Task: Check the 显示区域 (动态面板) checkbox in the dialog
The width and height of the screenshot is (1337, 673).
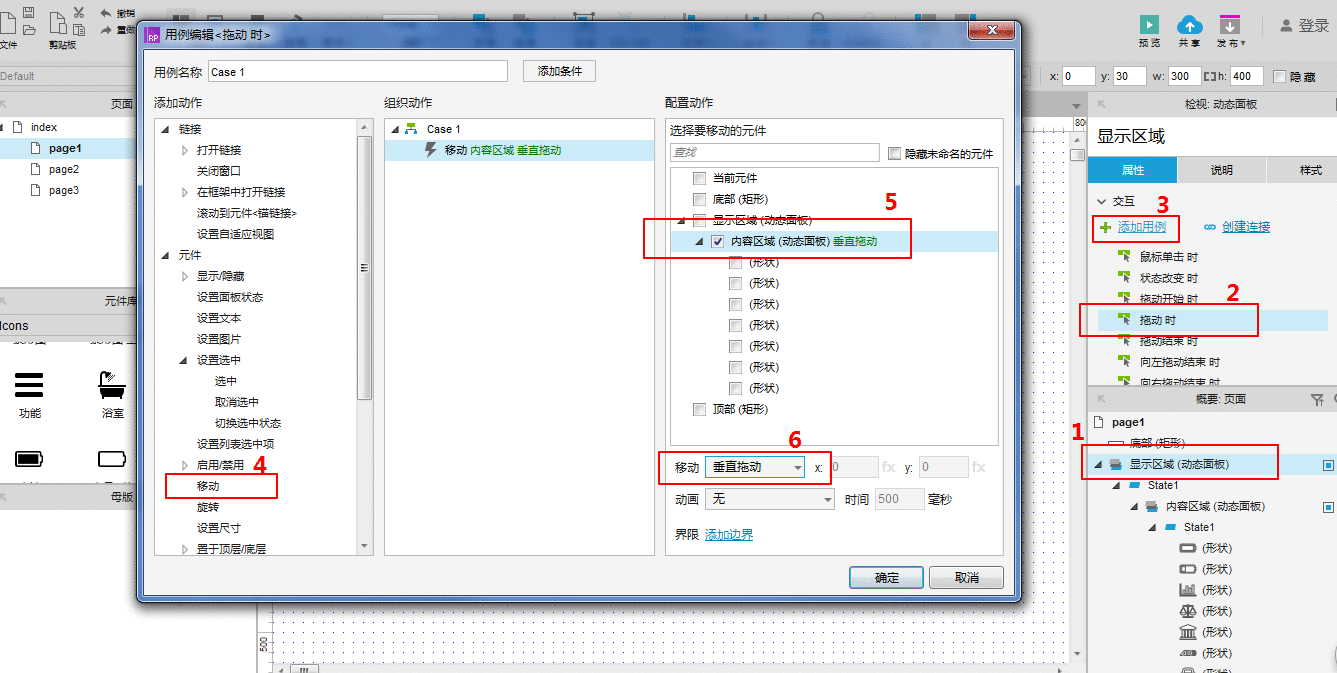Action: click(700, 220)
